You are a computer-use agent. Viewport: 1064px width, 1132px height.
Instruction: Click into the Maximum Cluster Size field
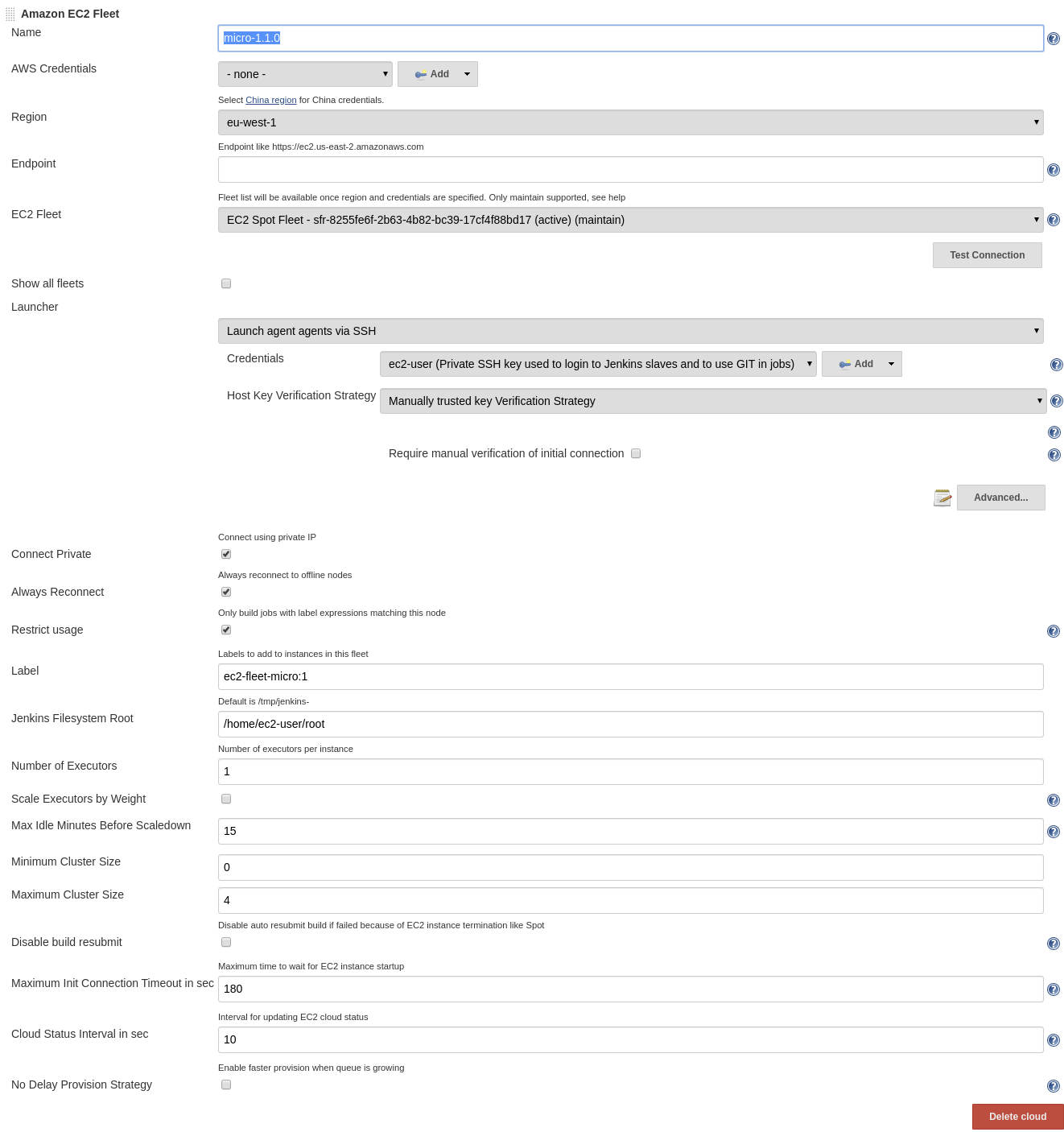[x=631, y=900]
